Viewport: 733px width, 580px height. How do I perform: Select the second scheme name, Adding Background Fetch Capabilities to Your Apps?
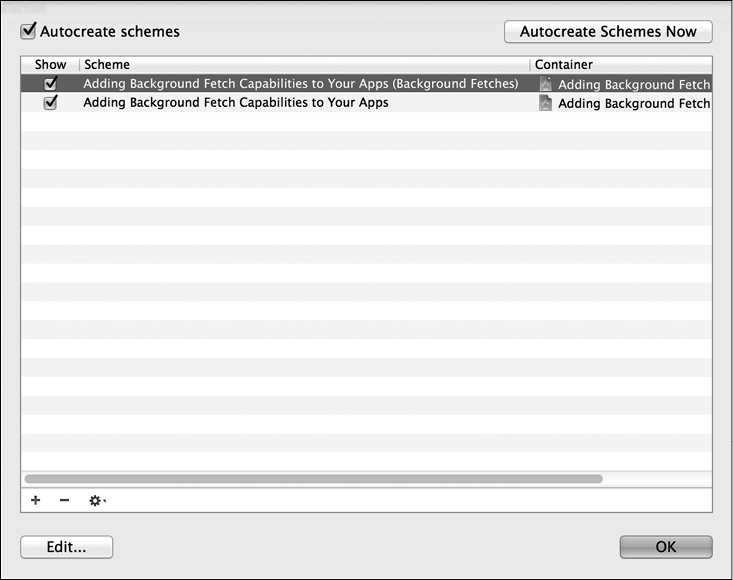[236, 103]
